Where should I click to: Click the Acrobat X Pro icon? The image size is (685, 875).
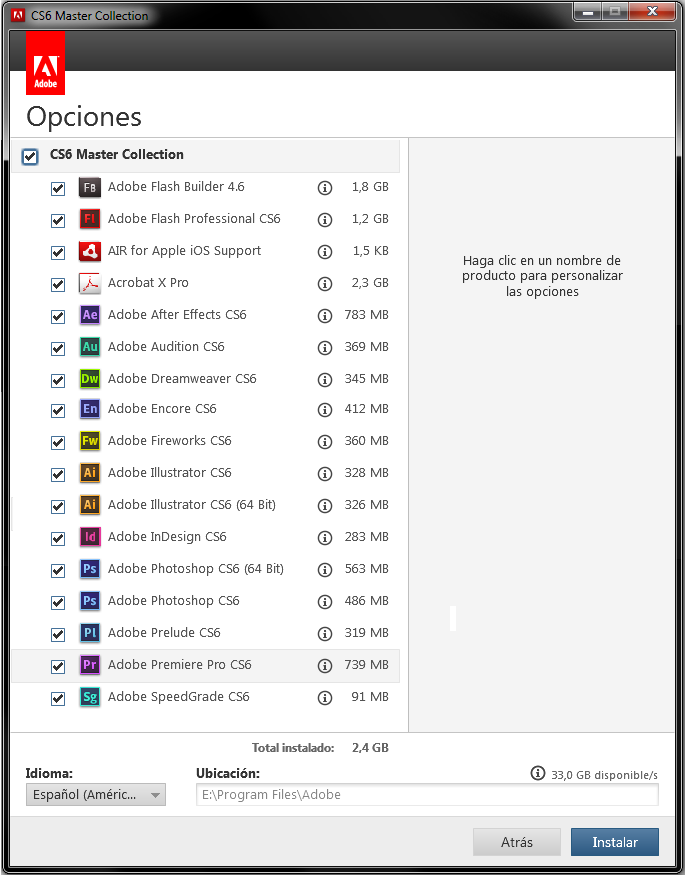pos(90,283)
